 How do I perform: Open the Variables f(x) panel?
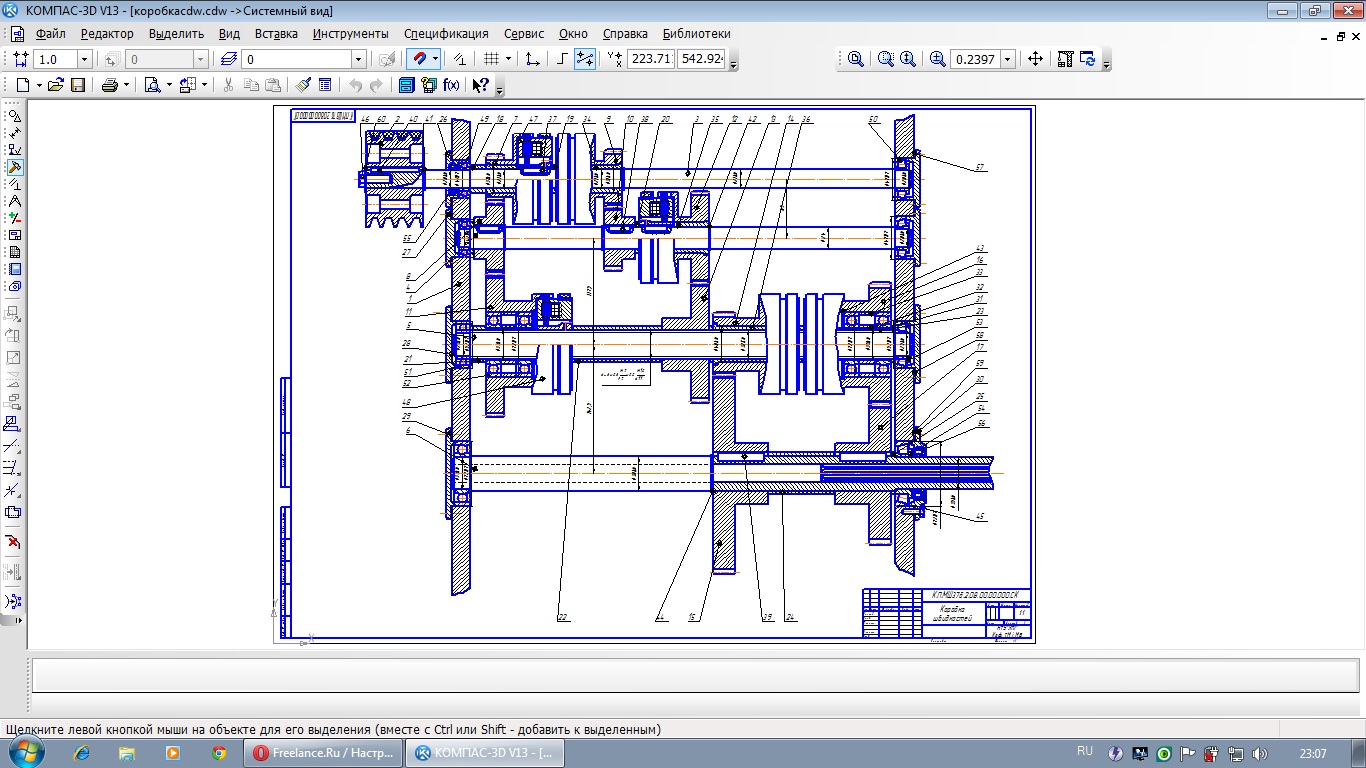[451, 85]
